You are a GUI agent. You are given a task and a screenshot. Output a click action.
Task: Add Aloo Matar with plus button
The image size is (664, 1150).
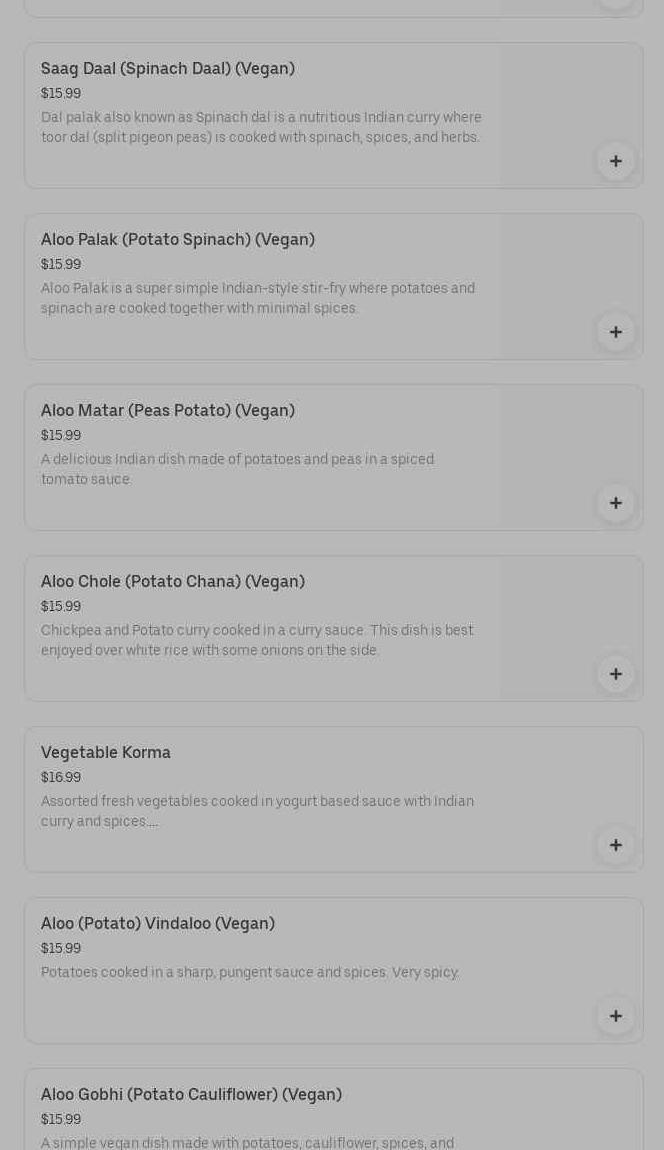tap(615, 503)
